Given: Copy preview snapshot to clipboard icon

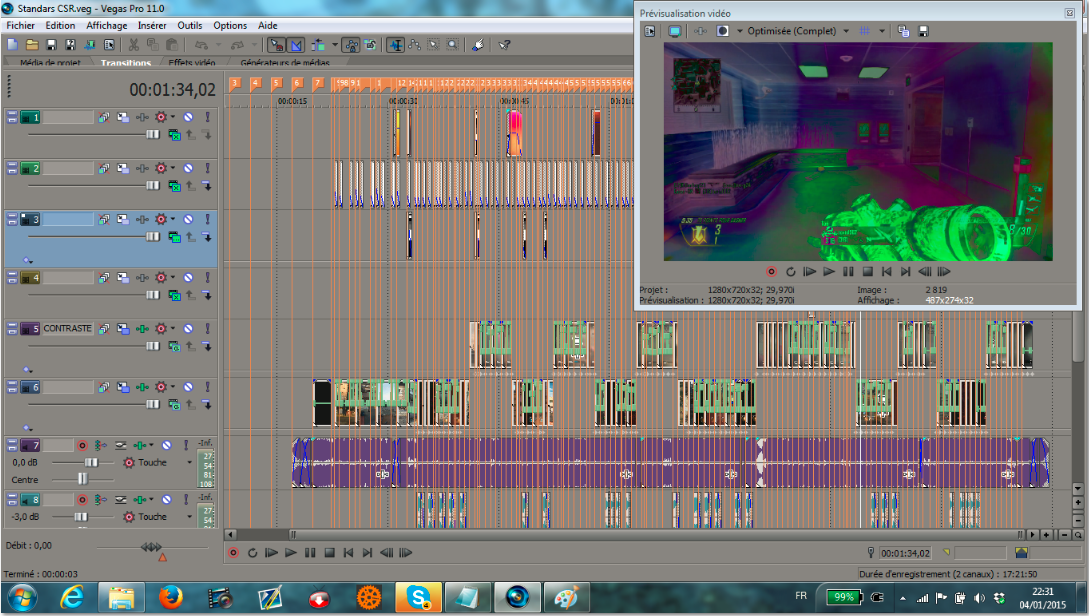Looking at the screenshot, I should (904, 31).
